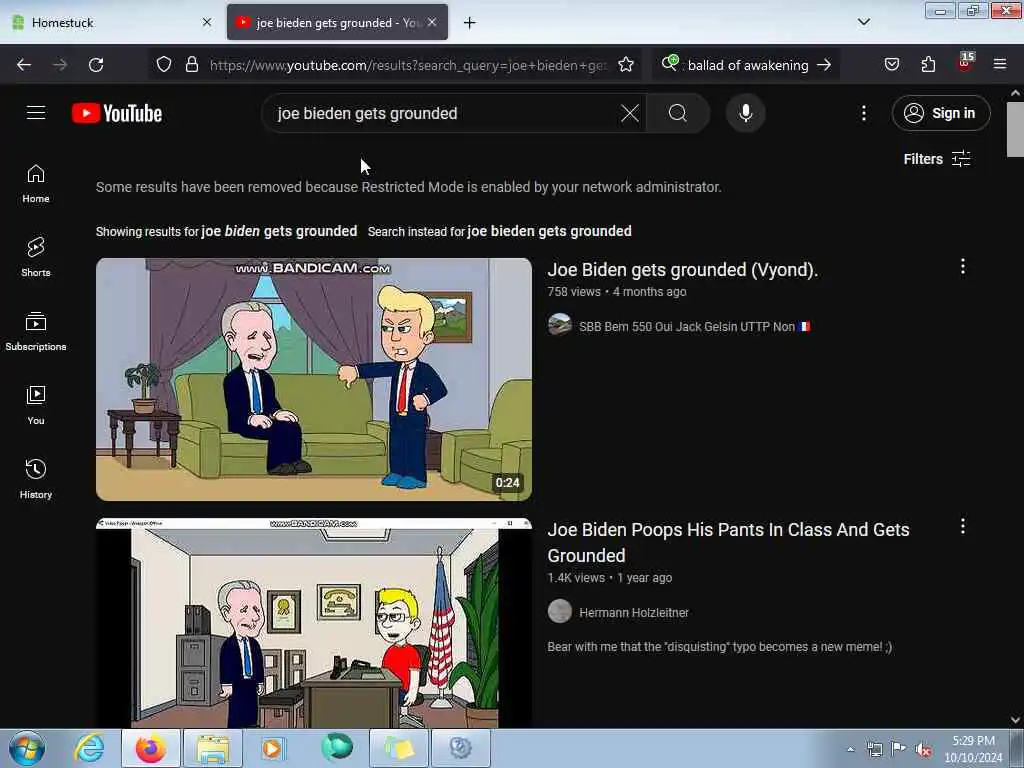Start voice search with microphone icon

coord(746,113)
